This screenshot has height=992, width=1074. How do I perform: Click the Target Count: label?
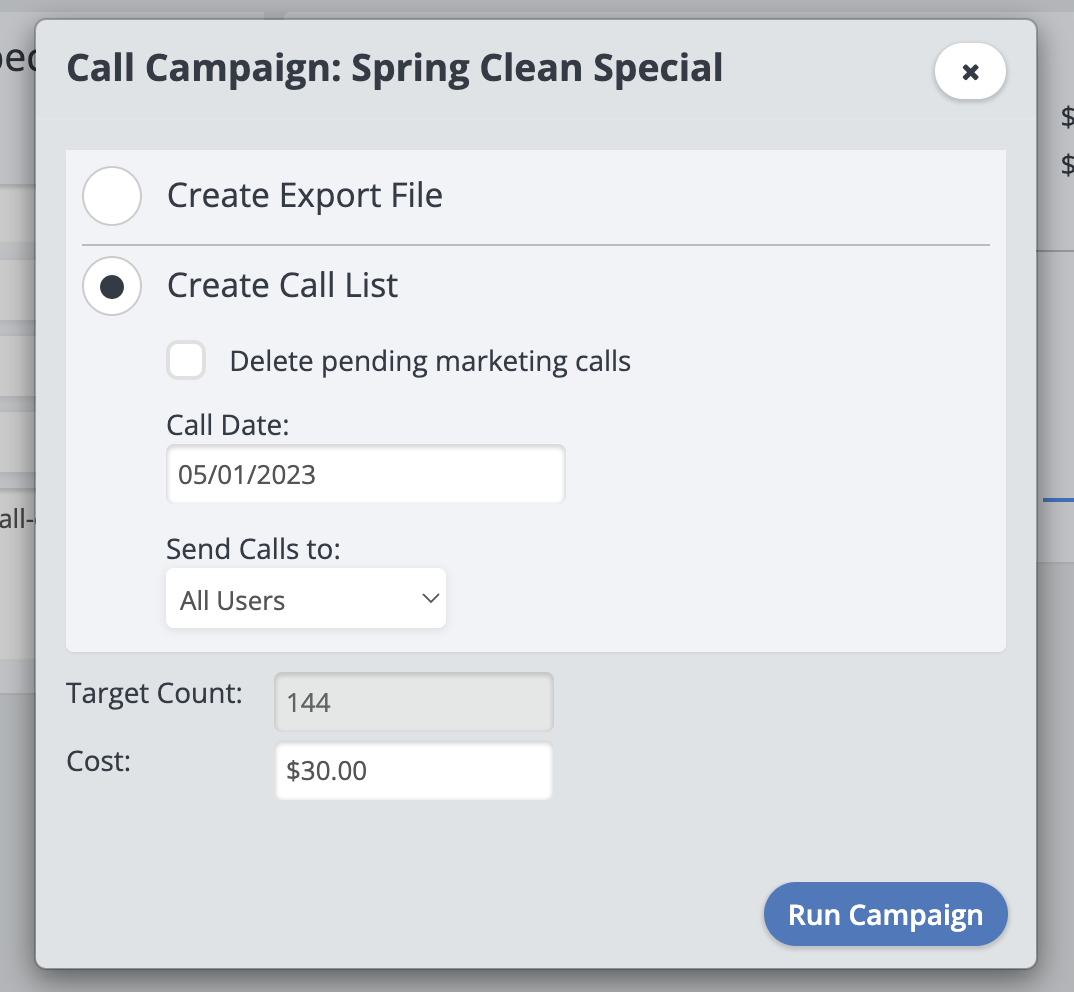tap(154, 693)
